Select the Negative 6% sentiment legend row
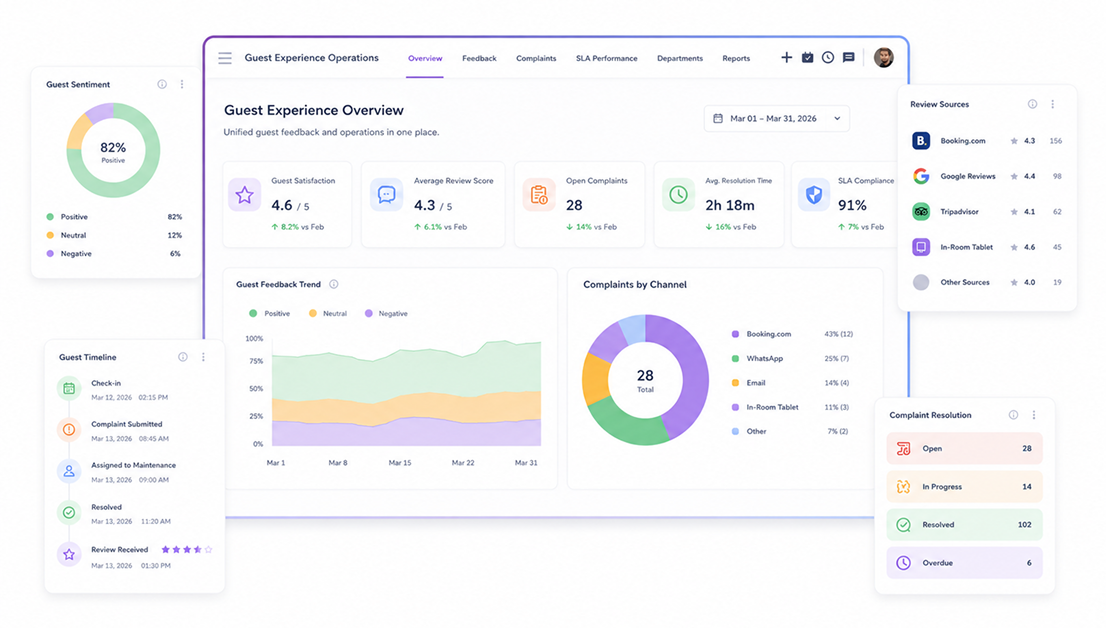This screenshot has width=1106, height=628. click(x=114, y=253)
